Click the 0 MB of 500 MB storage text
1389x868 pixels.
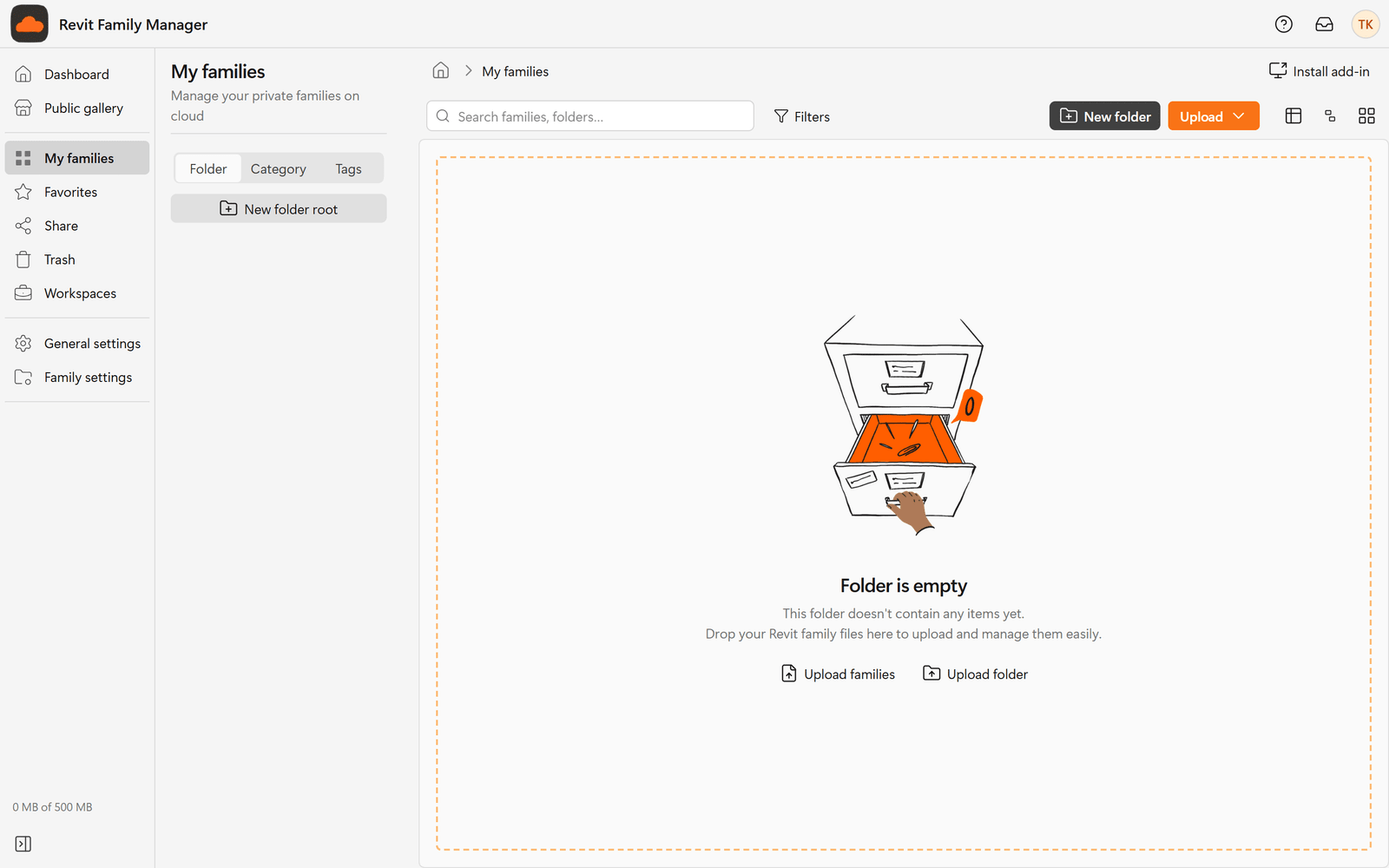[x=52, y=807]
